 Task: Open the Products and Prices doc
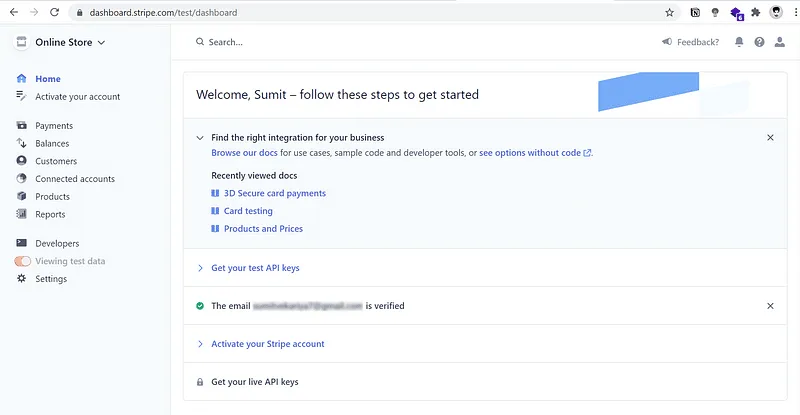[263, 229]
